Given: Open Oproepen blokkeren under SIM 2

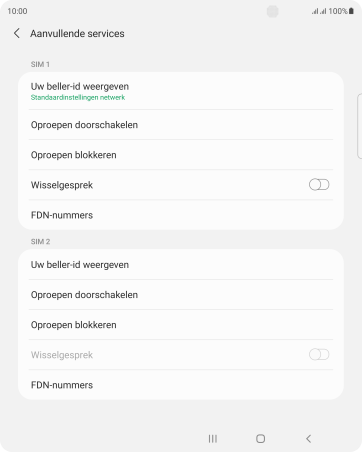Looking at the screenshot, I should [x=181, y=325].
